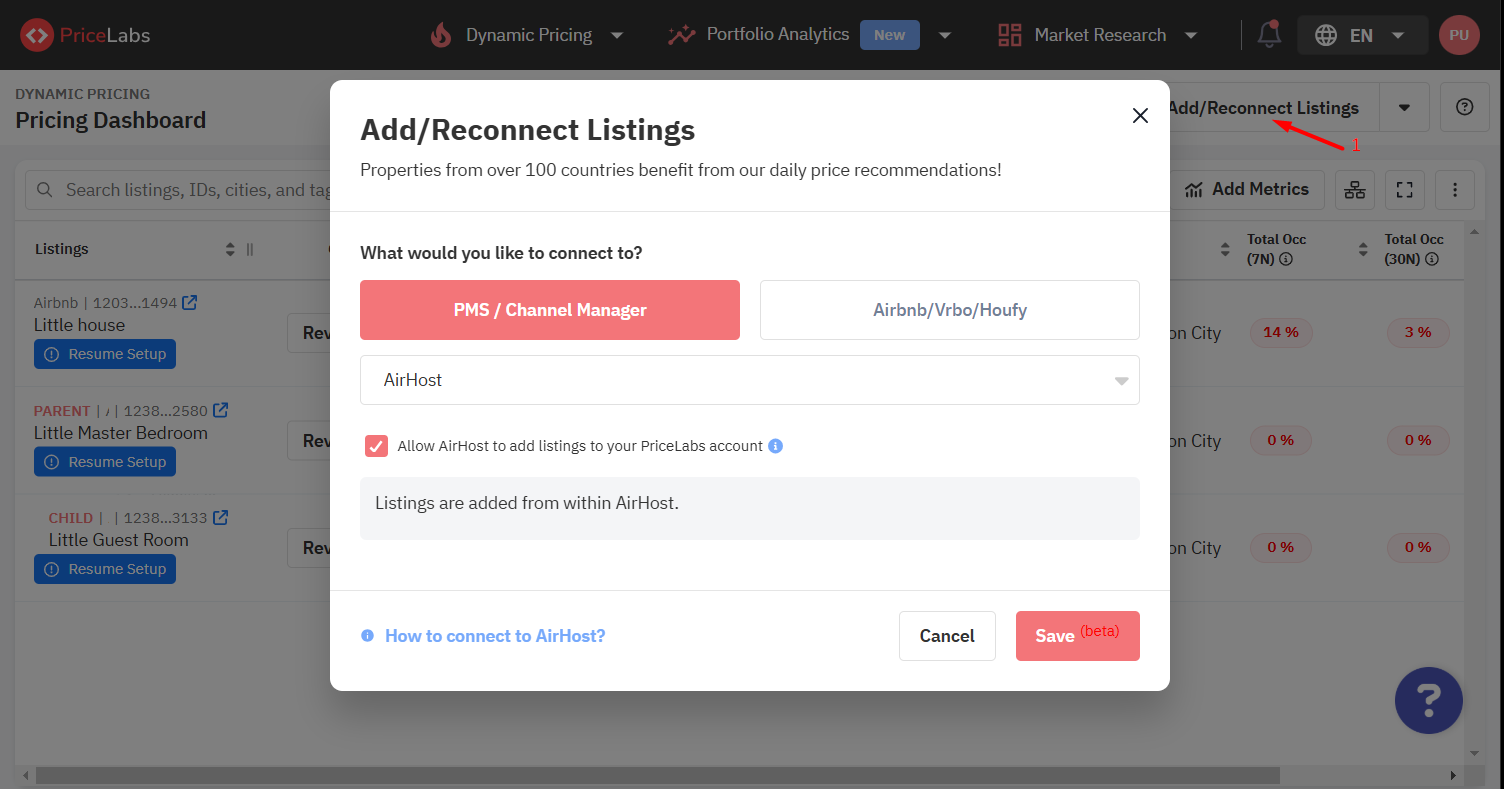Click the Cancel button
The width and height of the screenshot is (1504, 789).
[x=947, y=636]
